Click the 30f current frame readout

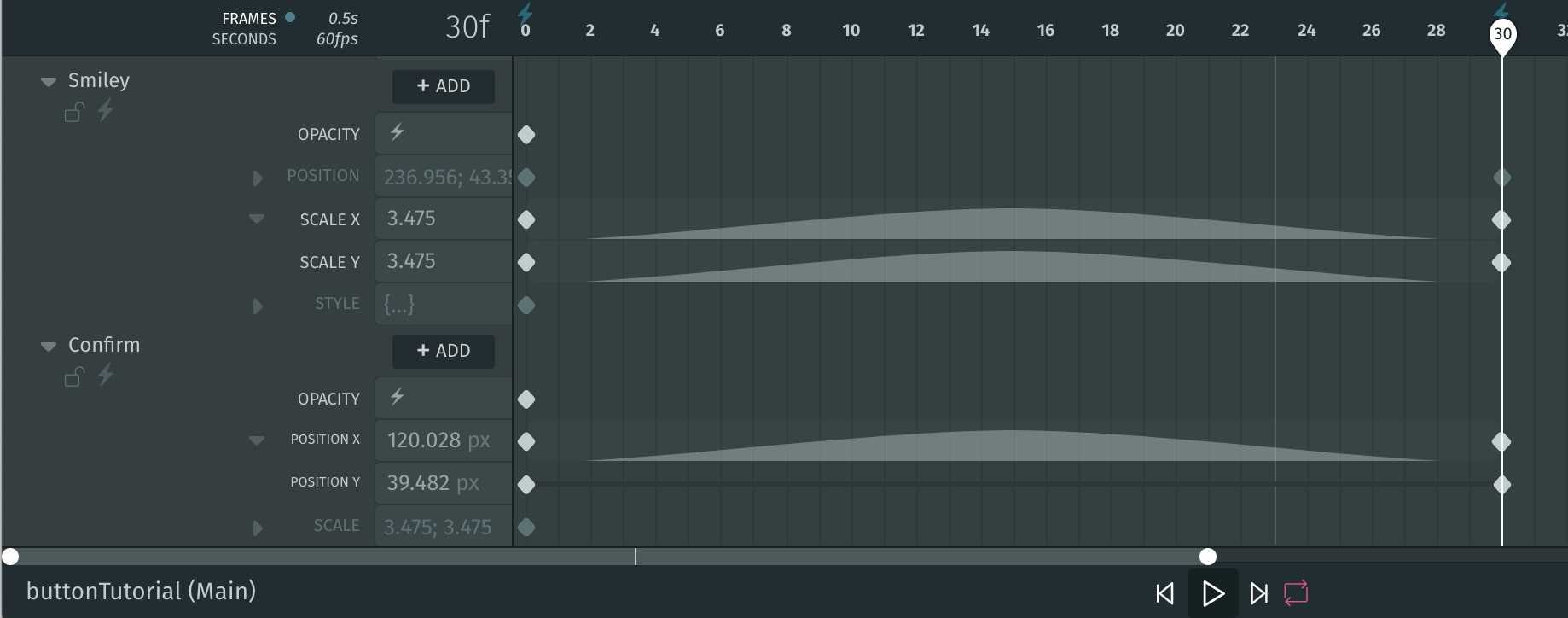[467, 27]
